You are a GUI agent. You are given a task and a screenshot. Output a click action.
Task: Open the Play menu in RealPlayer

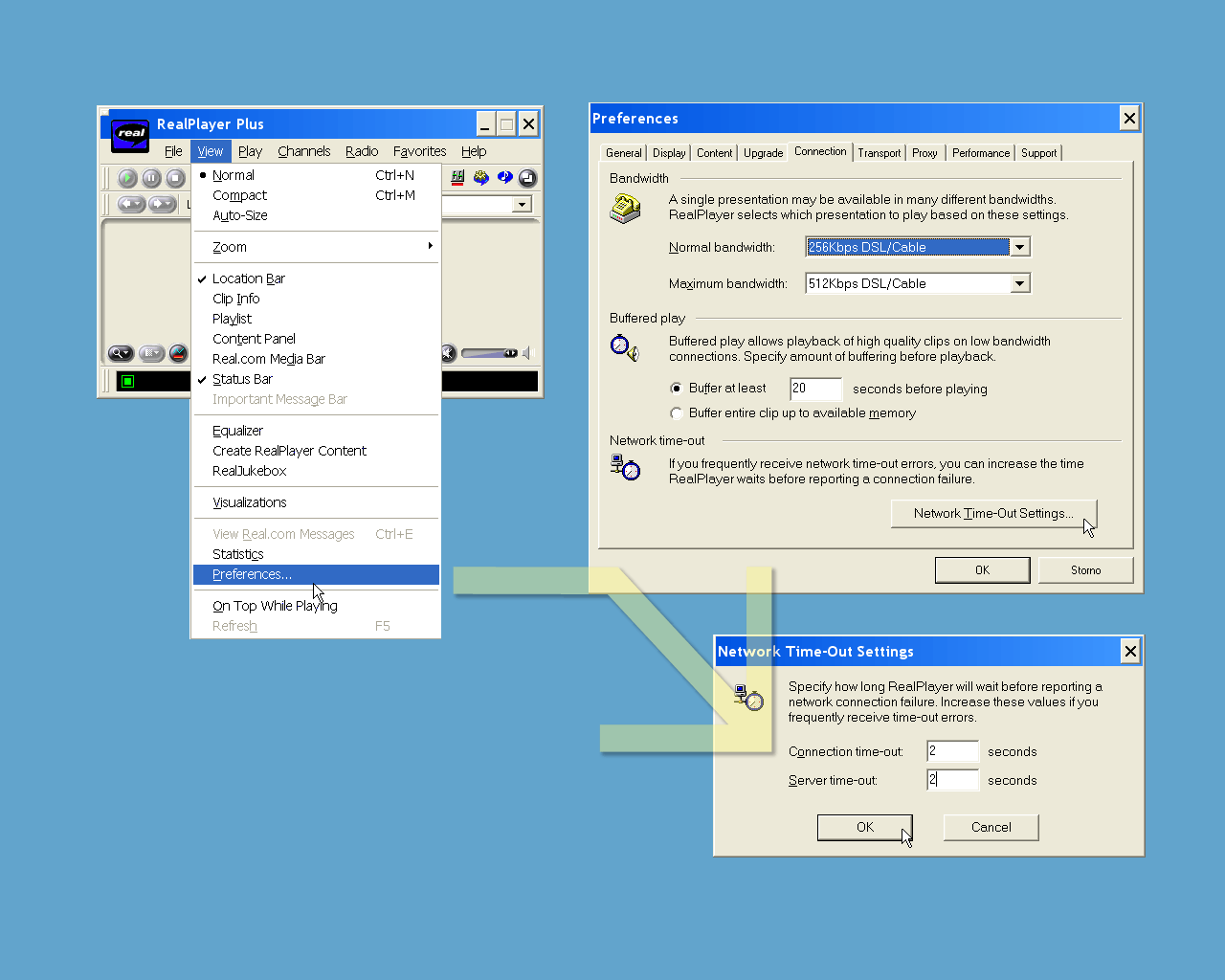coord(250,151)
